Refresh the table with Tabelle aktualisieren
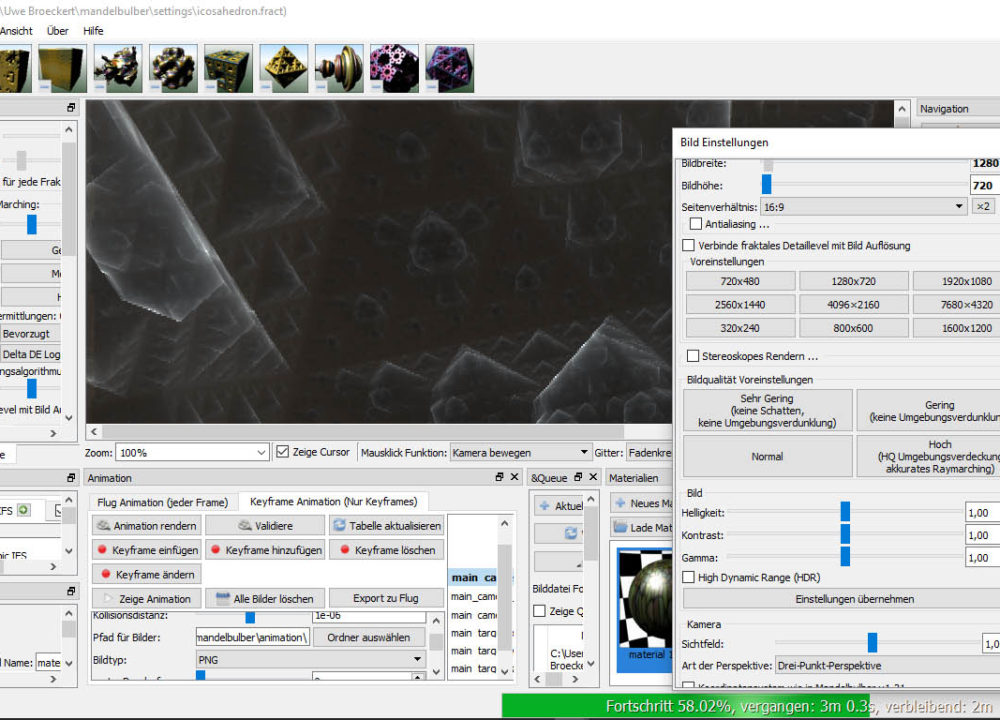 [x=386, y=525]
